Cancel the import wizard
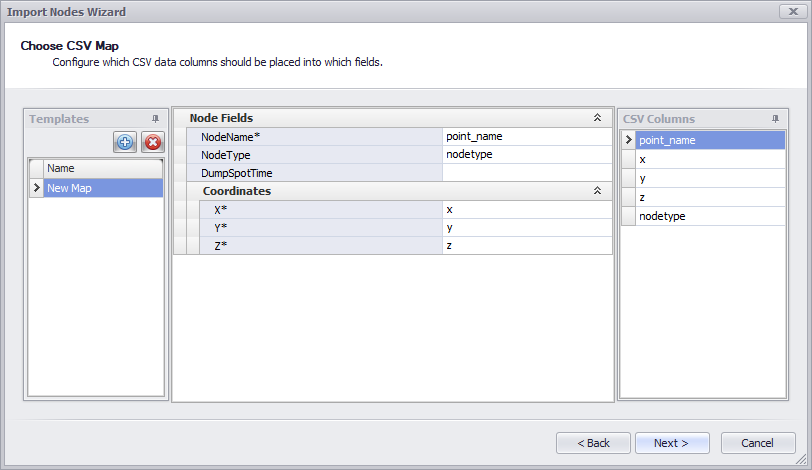 (758, 443)
